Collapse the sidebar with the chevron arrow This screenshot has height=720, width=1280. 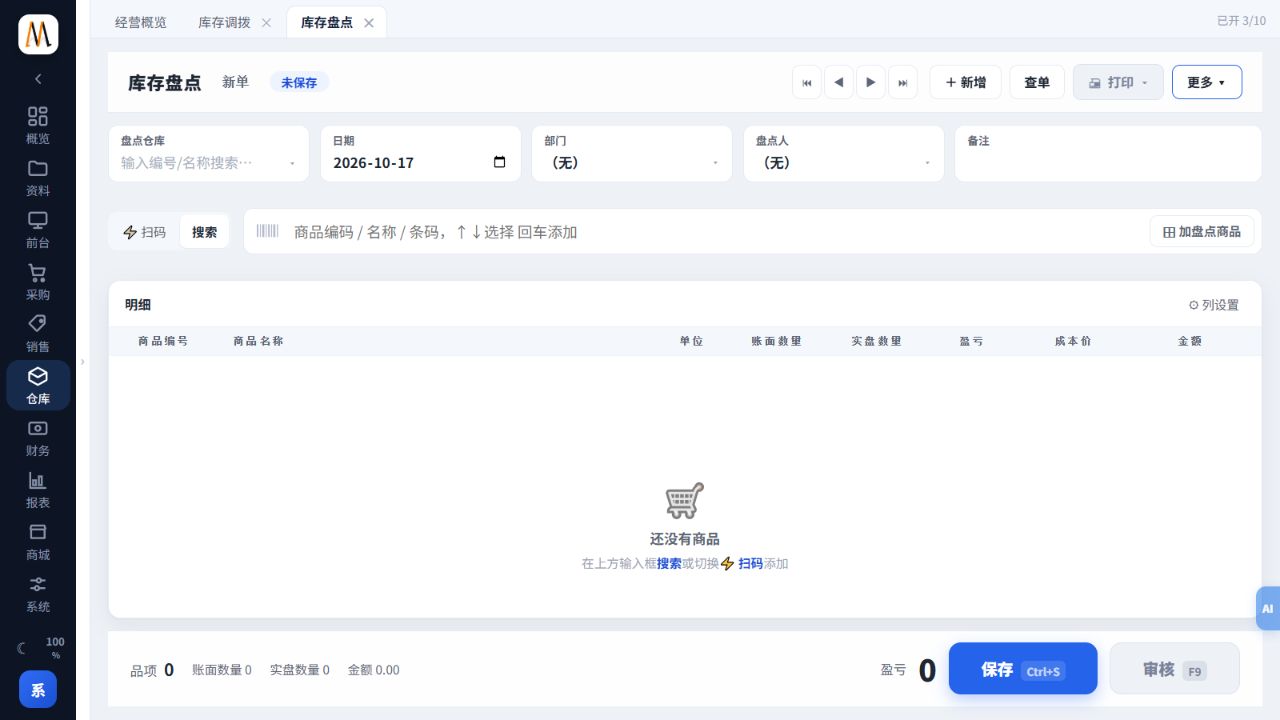pyautogui.click(x=38, y=78)
